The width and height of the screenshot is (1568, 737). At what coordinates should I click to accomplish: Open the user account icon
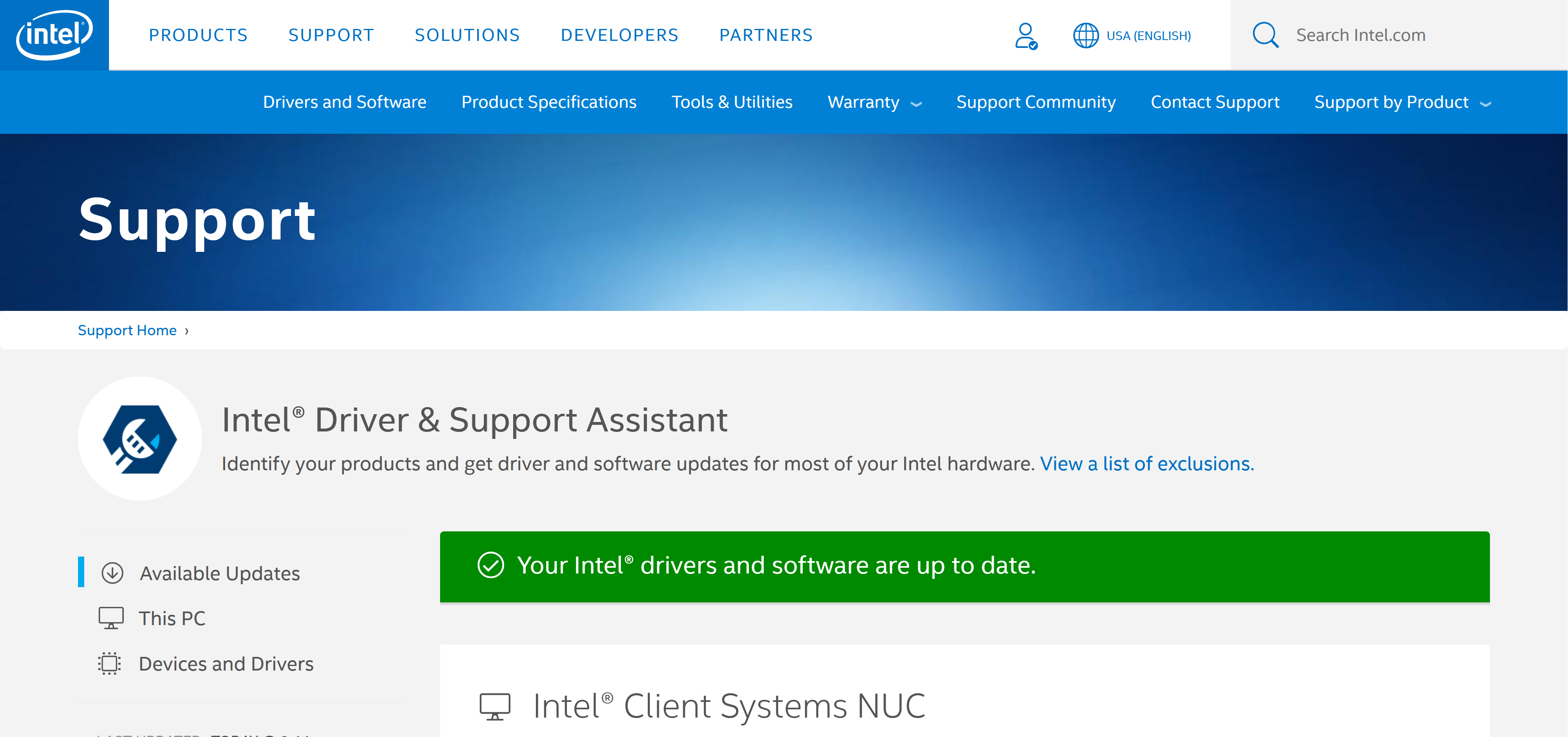pyautogui.click(x=1025, y=35)
